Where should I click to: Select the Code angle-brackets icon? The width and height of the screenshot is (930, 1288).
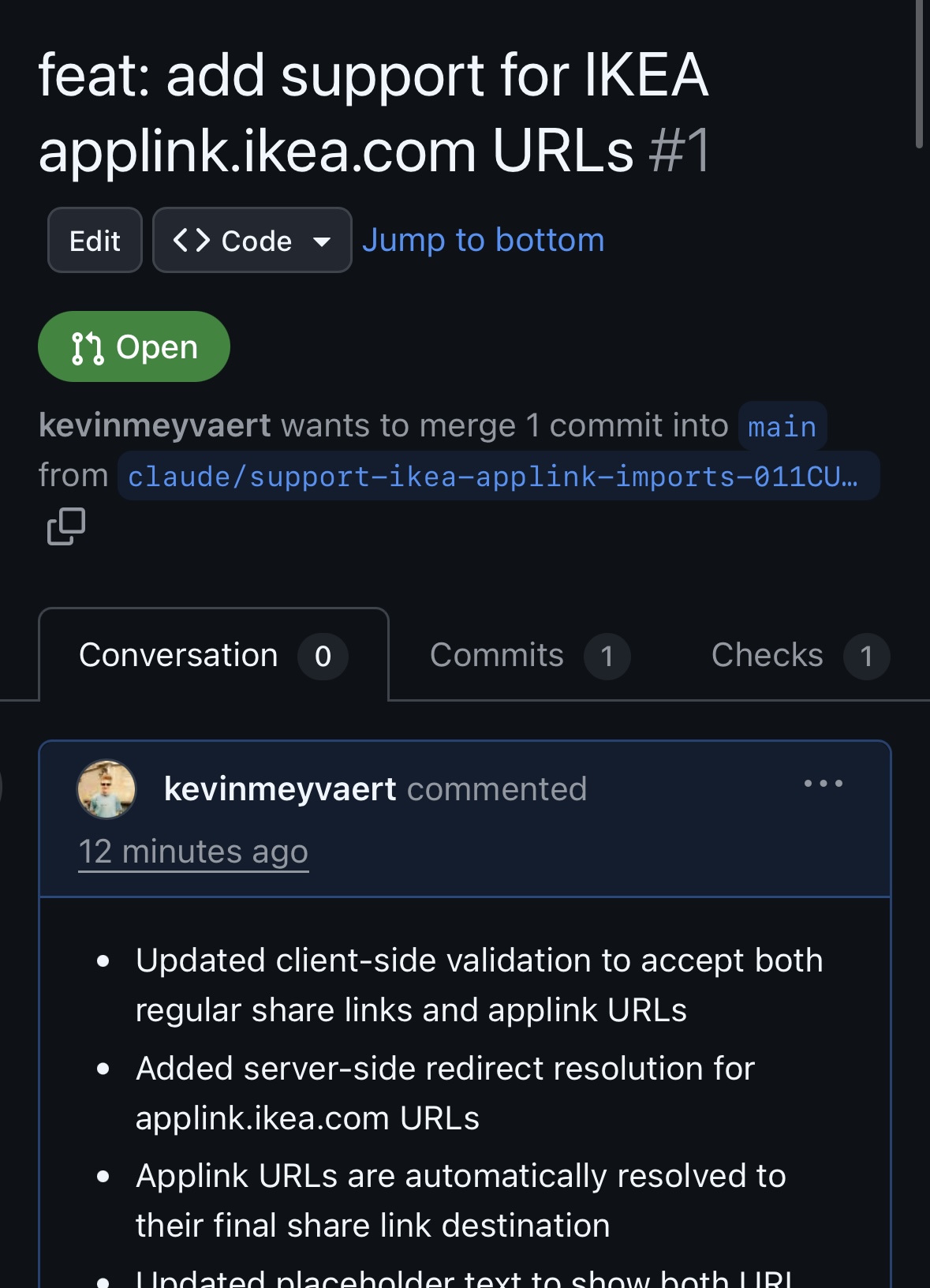[x=195, y=240]
